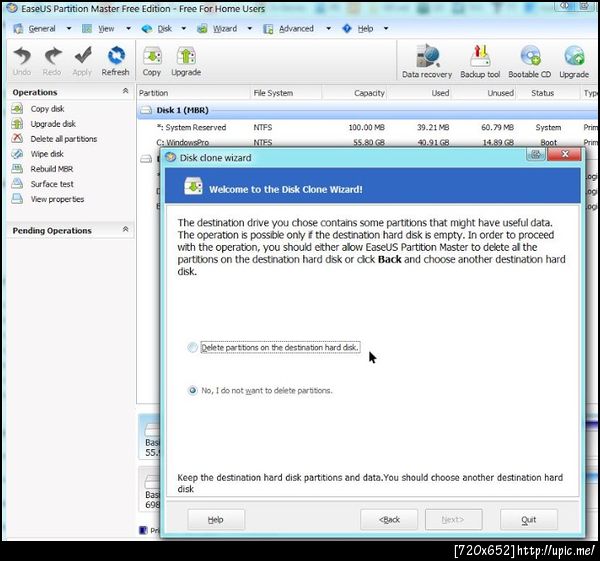Click the <Back button in wizard
The height and width of the screenshot is (561, 600).
(x=389, y=519)
